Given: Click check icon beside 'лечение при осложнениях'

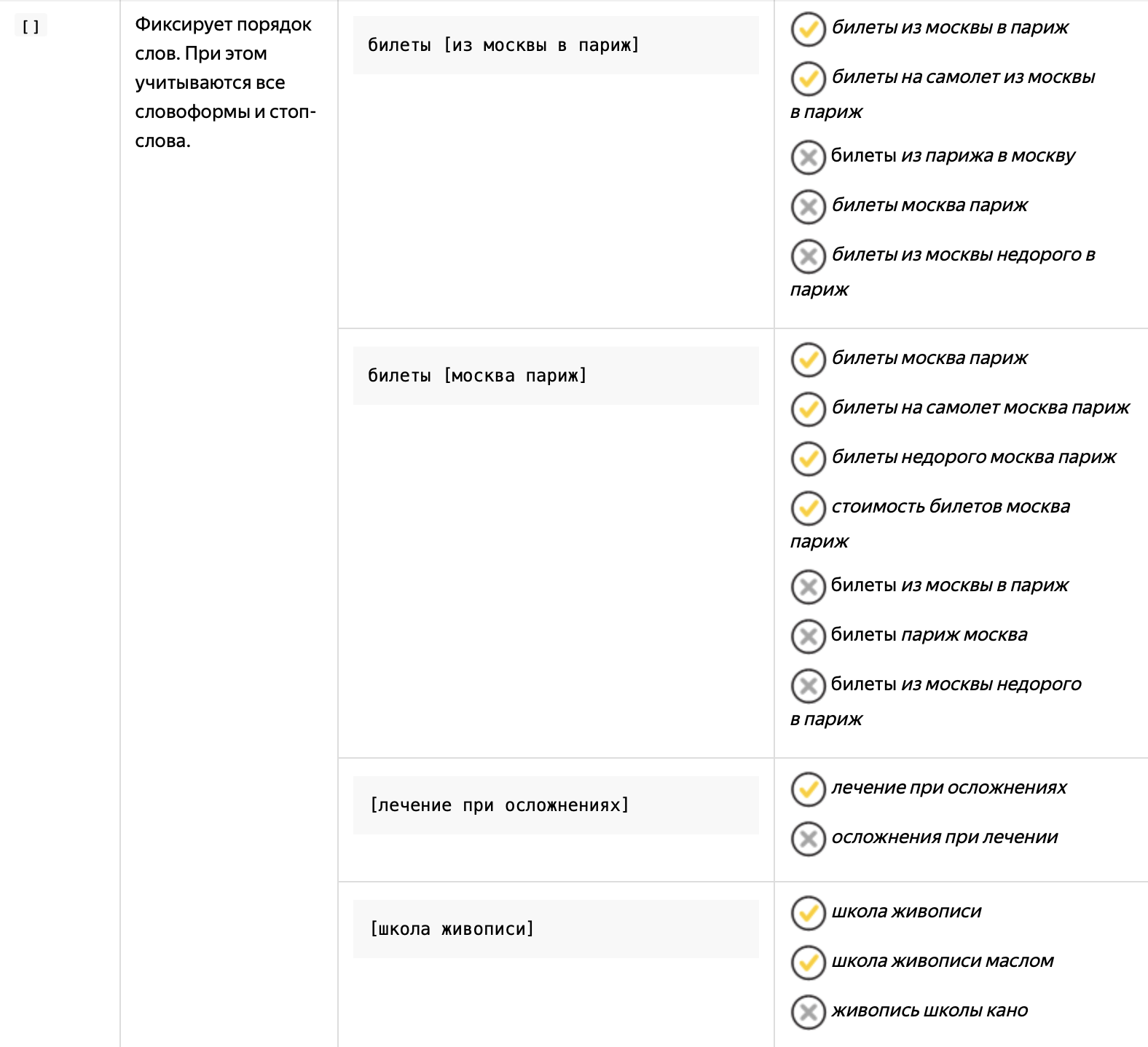Looking at the screenshot, I should click(808, 790).
